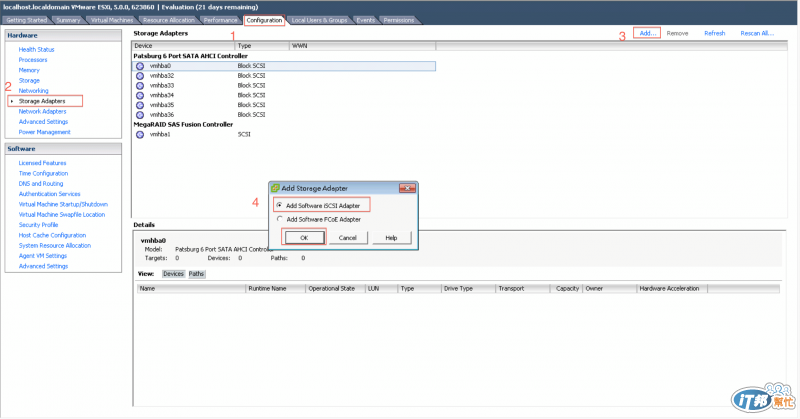The height and width of the screenshot is (419, 800).
Task: Sort adapters by WWN column header
Action: (x=362, y=46)
